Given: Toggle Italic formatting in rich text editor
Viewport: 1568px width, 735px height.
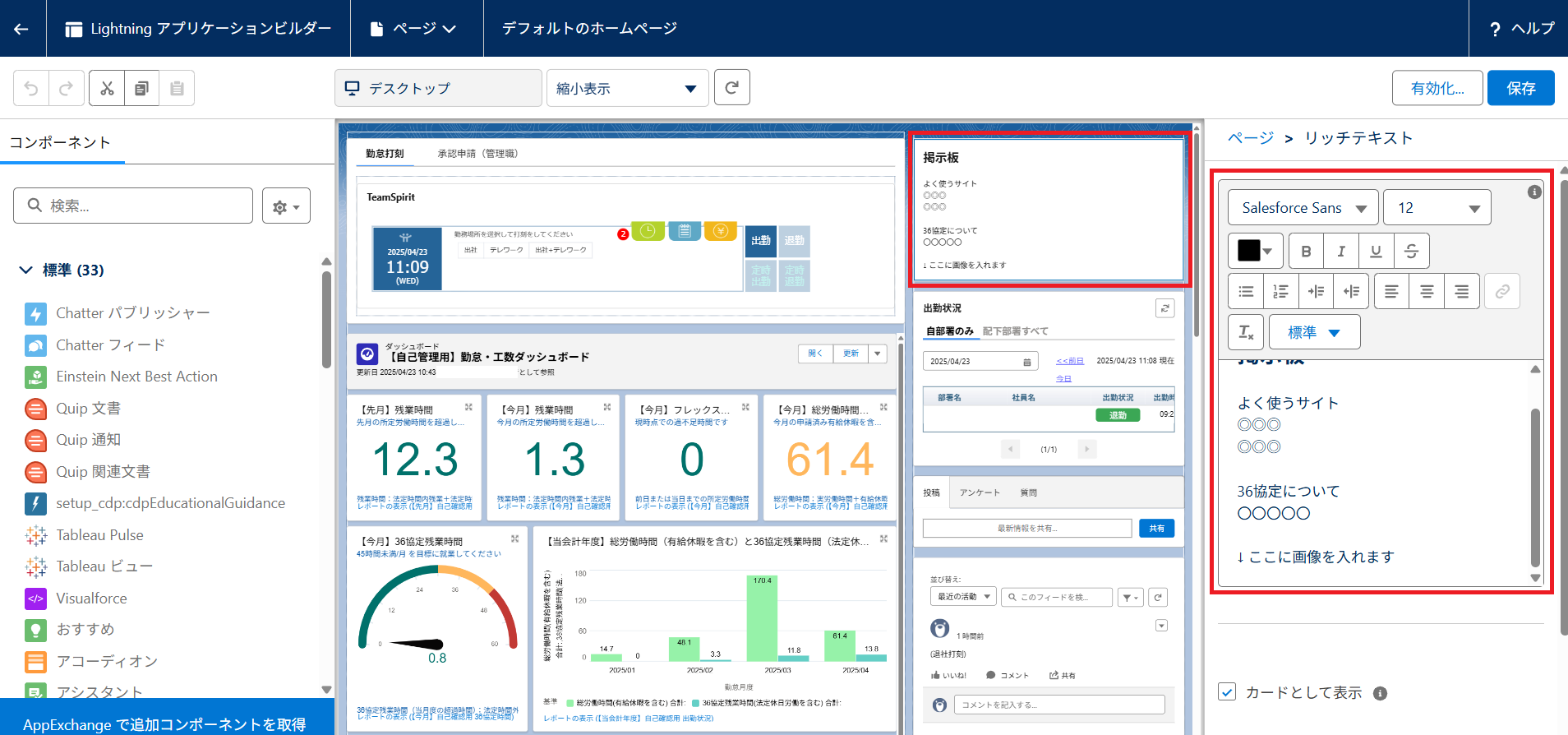Looking at the screenshot, I should click(1341, 251).
